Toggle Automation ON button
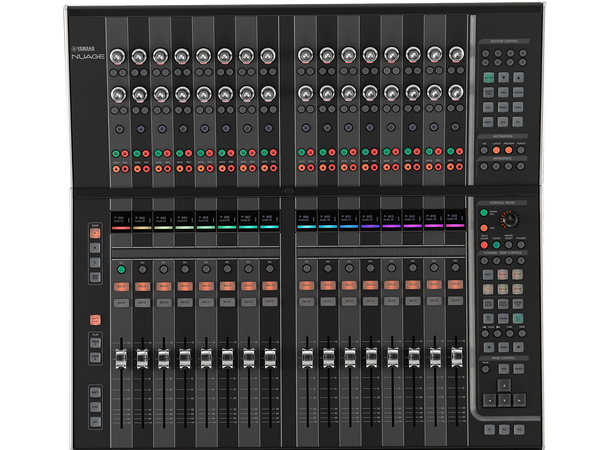Screen dimensions: 610x450 [484, 150]
